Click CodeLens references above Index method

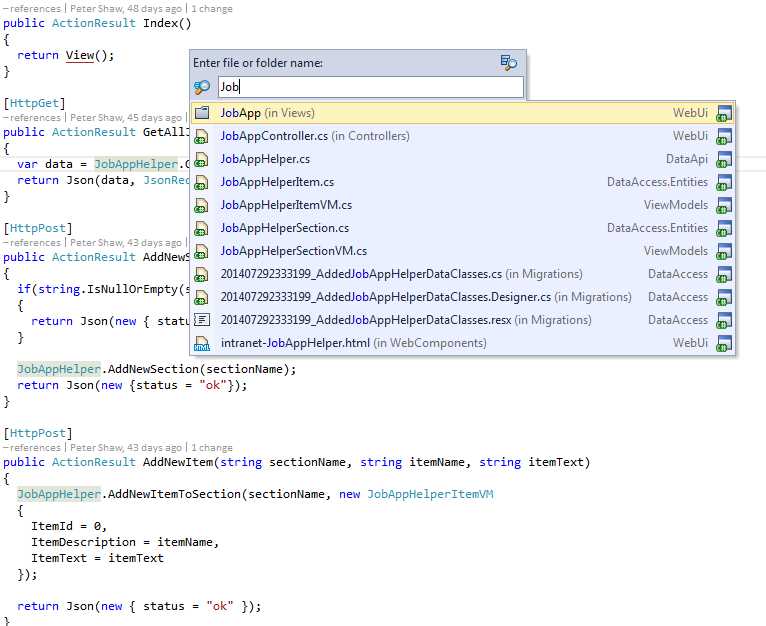[x=32, y=9]
